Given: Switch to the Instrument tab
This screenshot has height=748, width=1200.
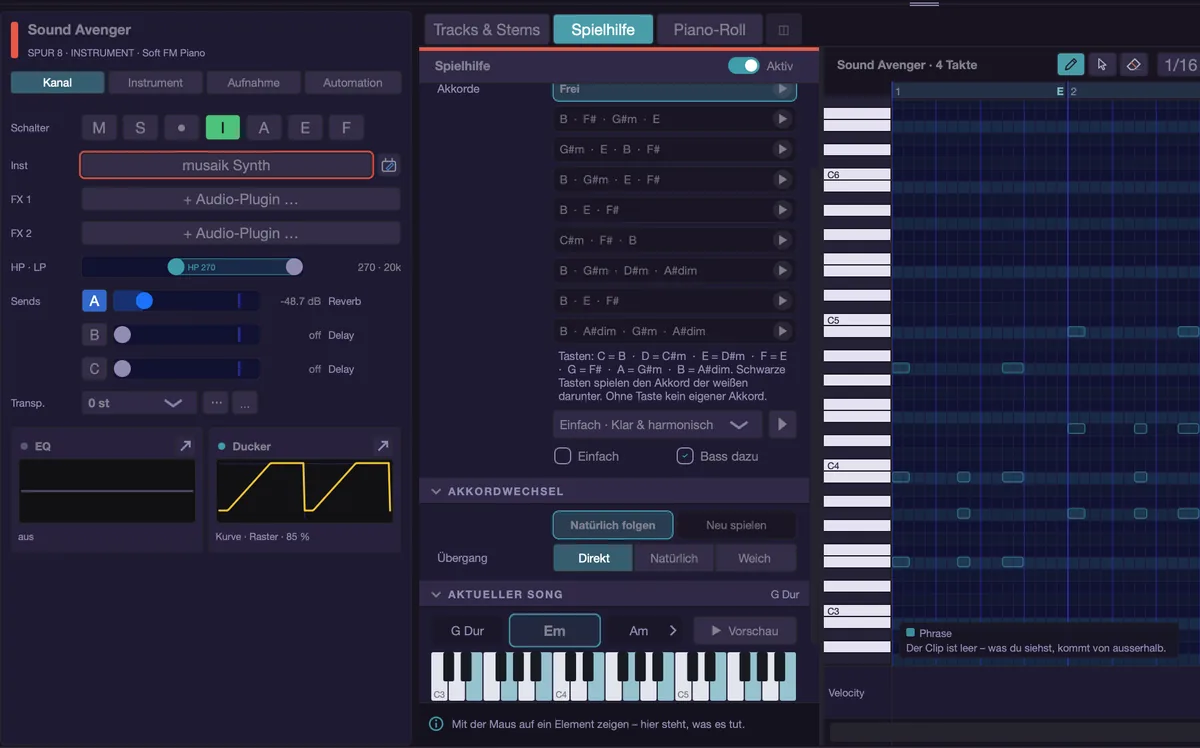Looking at the screenshot, I should (x=156, y=83).
